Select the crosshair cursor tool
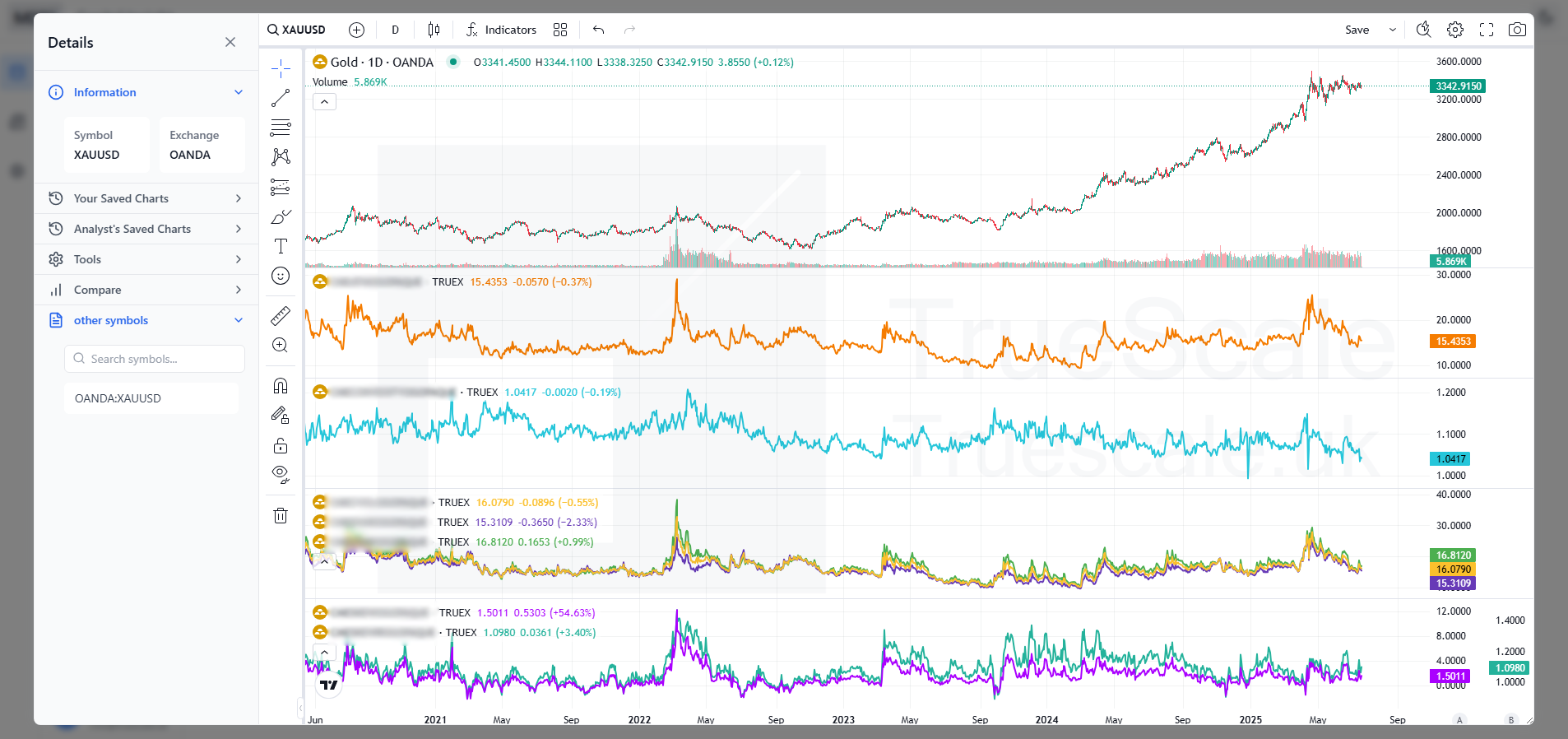The width and height of the screenshot is (1568, 739). [281, 68]
